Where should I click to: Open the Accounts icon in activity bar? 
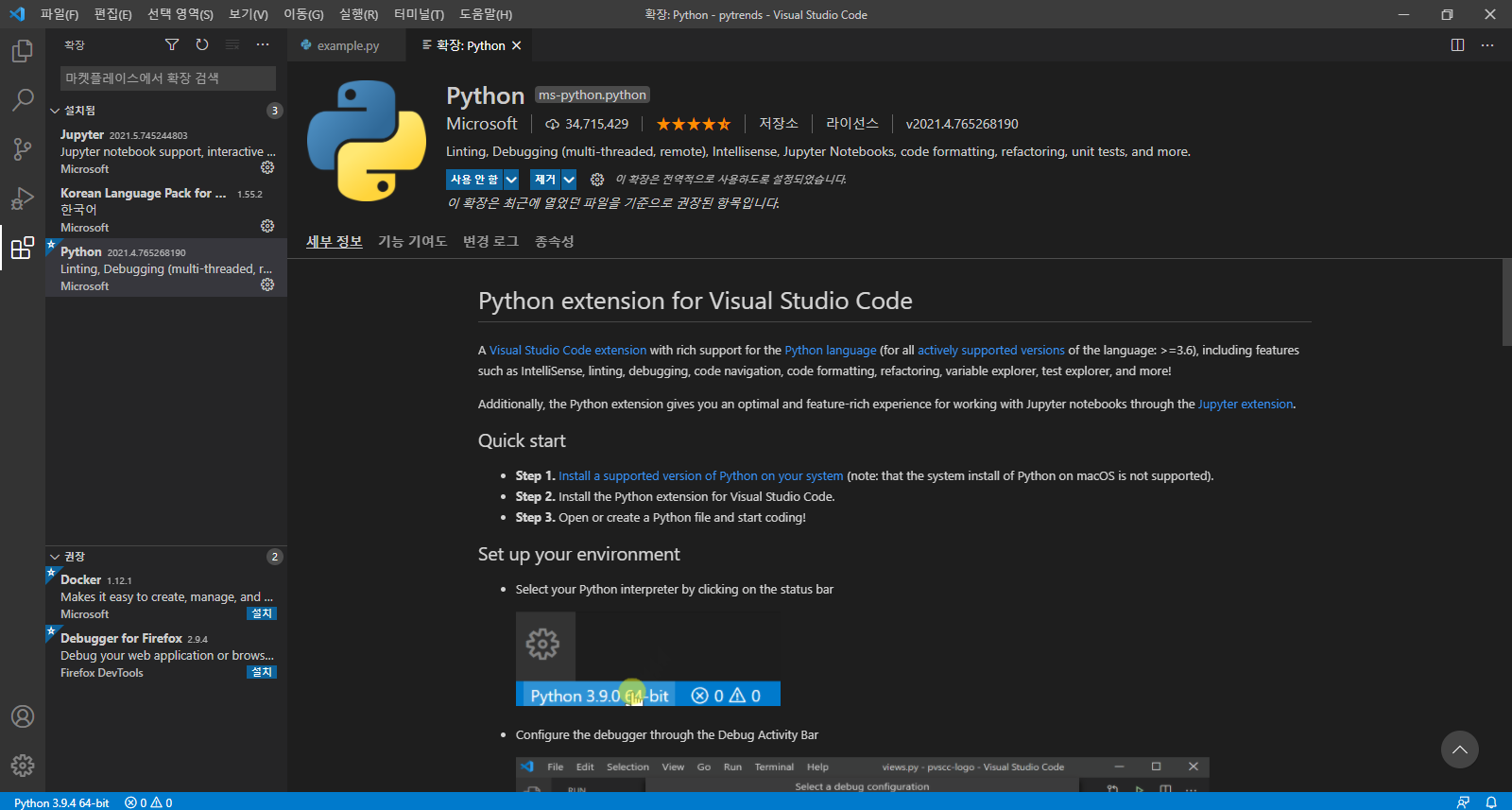pos(23,716)
